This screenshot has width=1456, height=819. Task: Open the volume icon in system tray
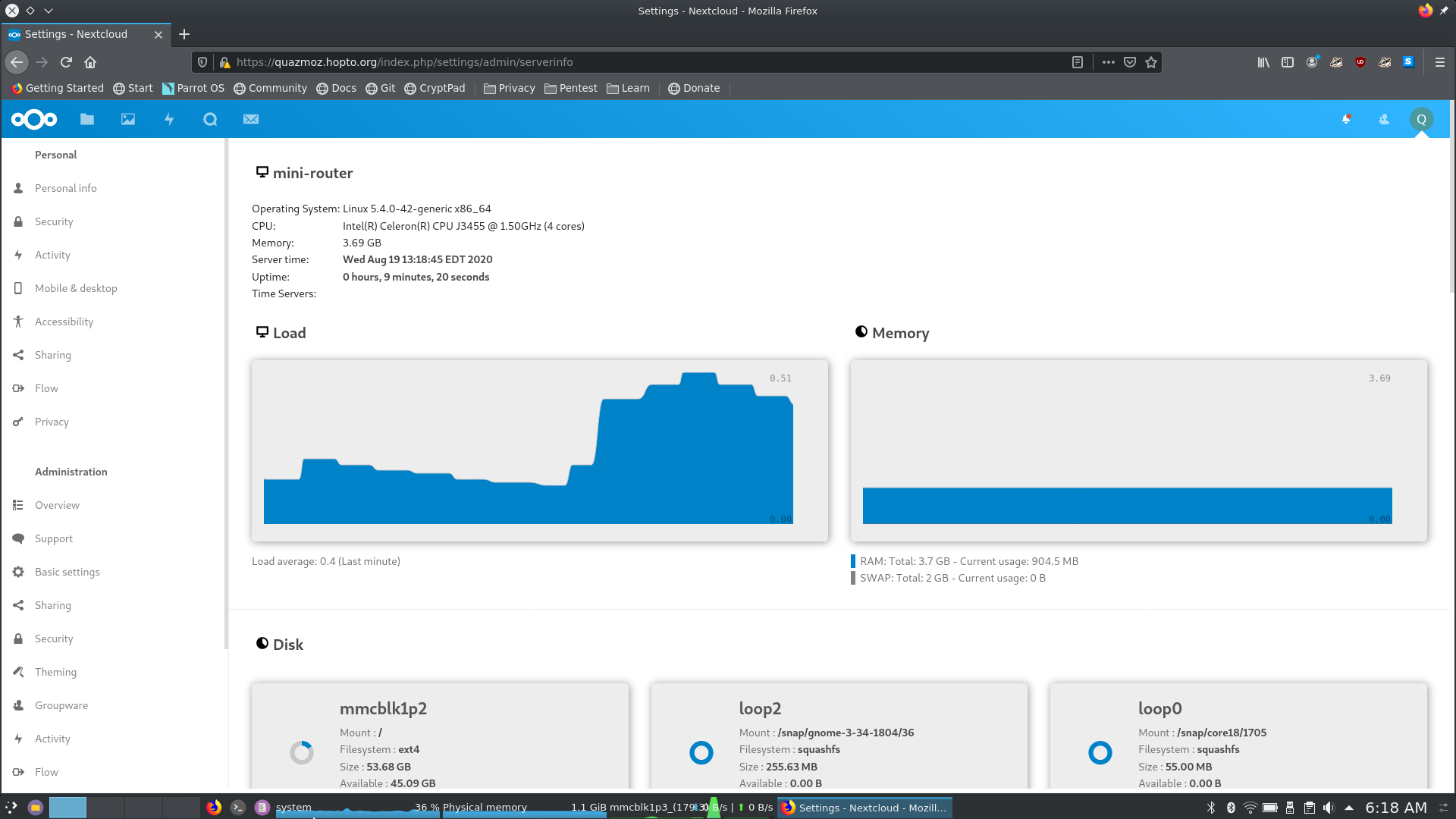coord(1329,808)
